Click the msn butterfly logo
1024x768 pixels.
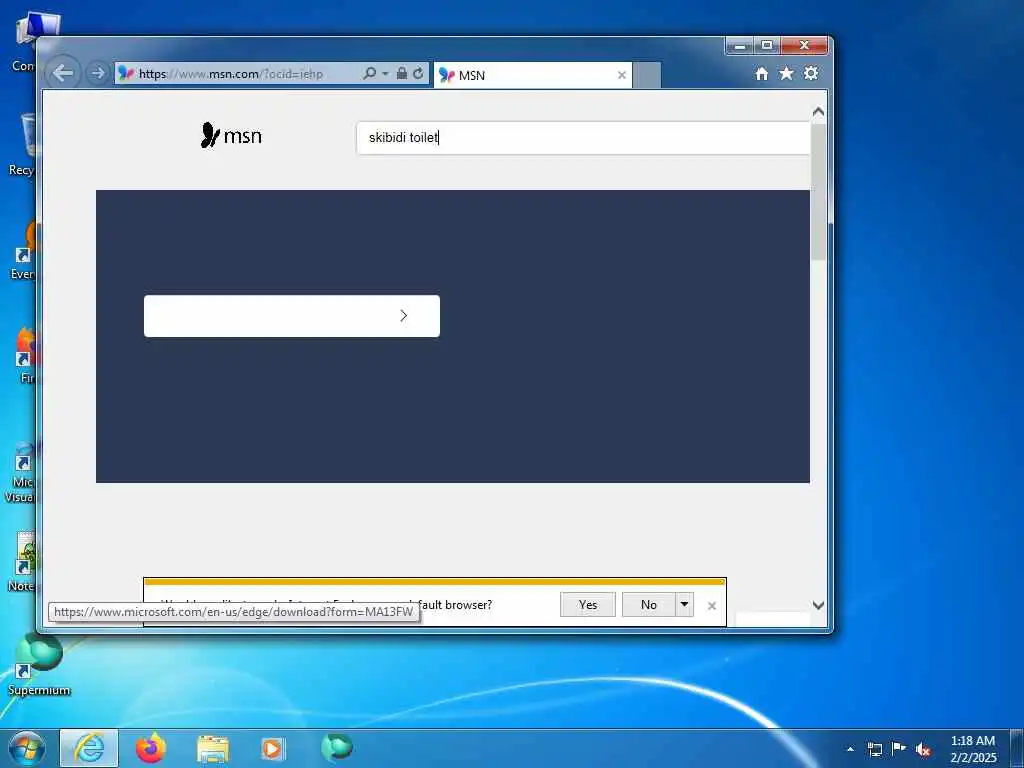231,136
